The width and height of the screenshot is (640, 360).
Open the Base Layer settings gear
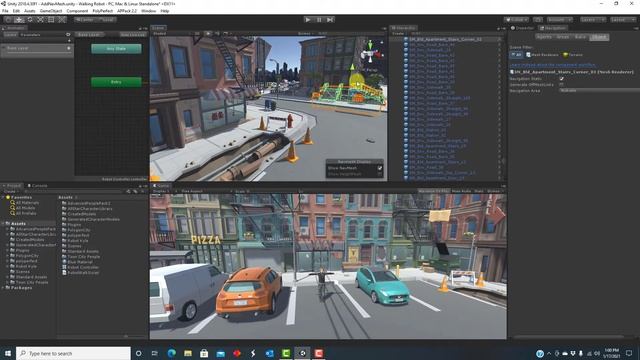point(69,48)
